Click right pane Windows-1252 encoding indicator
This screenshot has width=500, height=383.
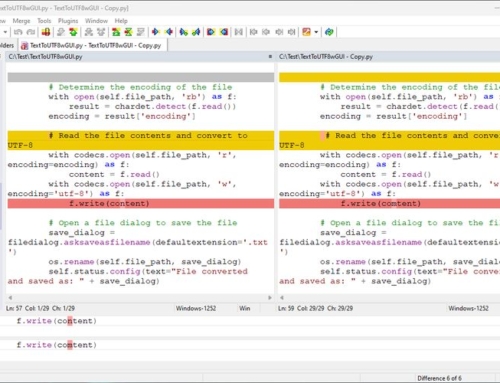[x=468, y=308]
